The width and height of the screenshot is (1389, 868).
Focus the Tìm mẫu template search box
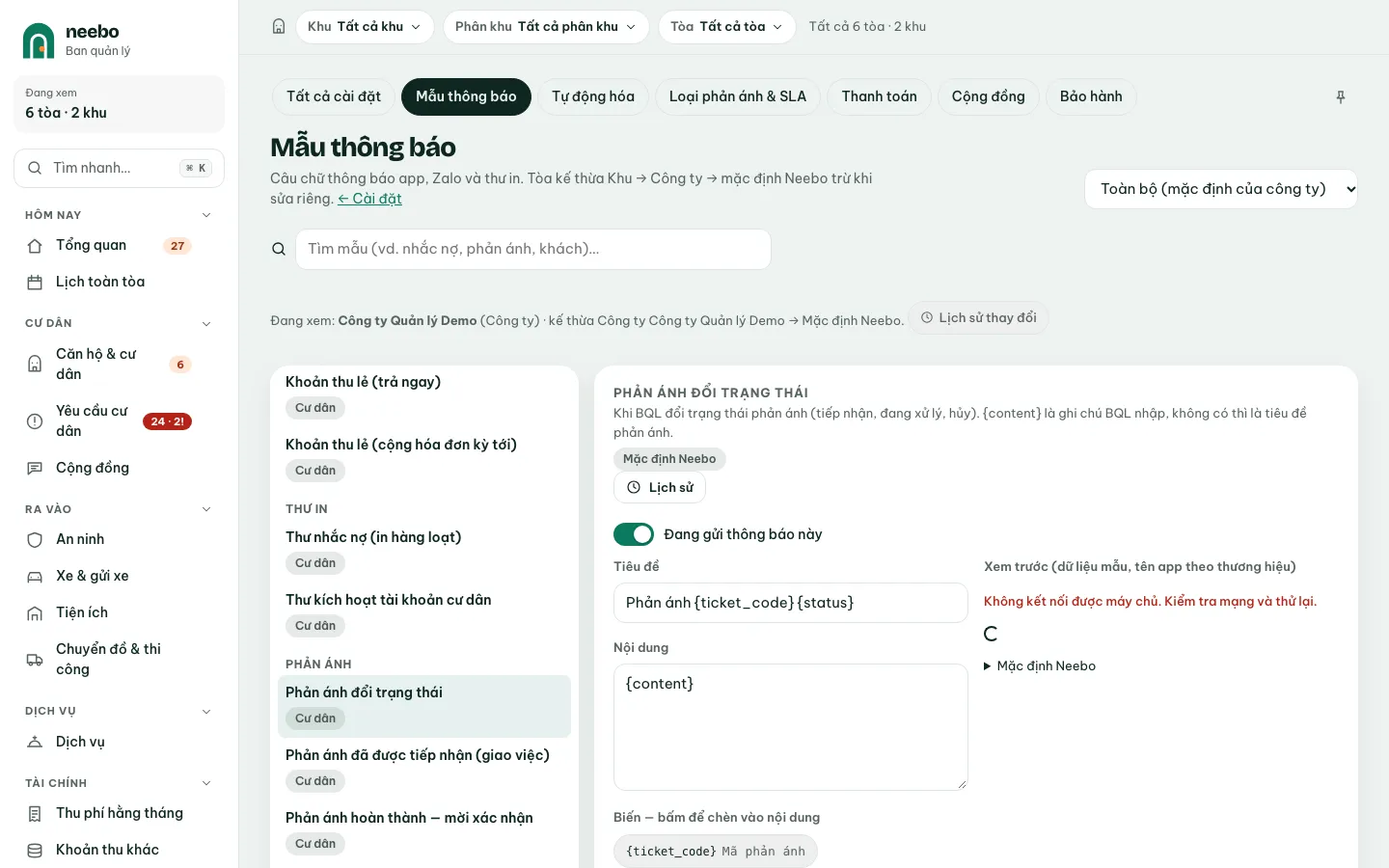[x=533, y=249]
